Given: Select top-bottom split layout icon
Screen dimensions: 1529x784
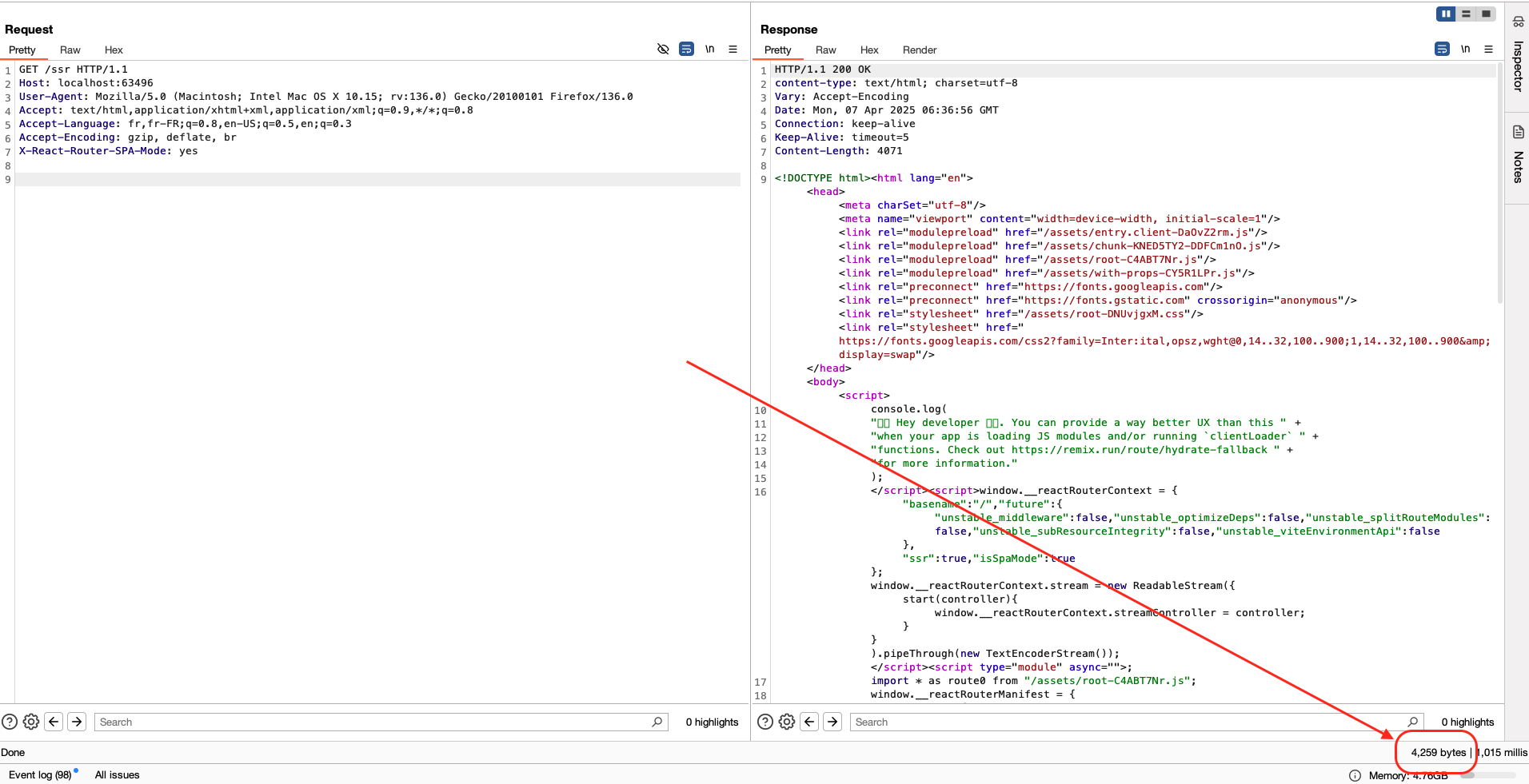Looking at the screenshot, I should [x=1466, y=14].
